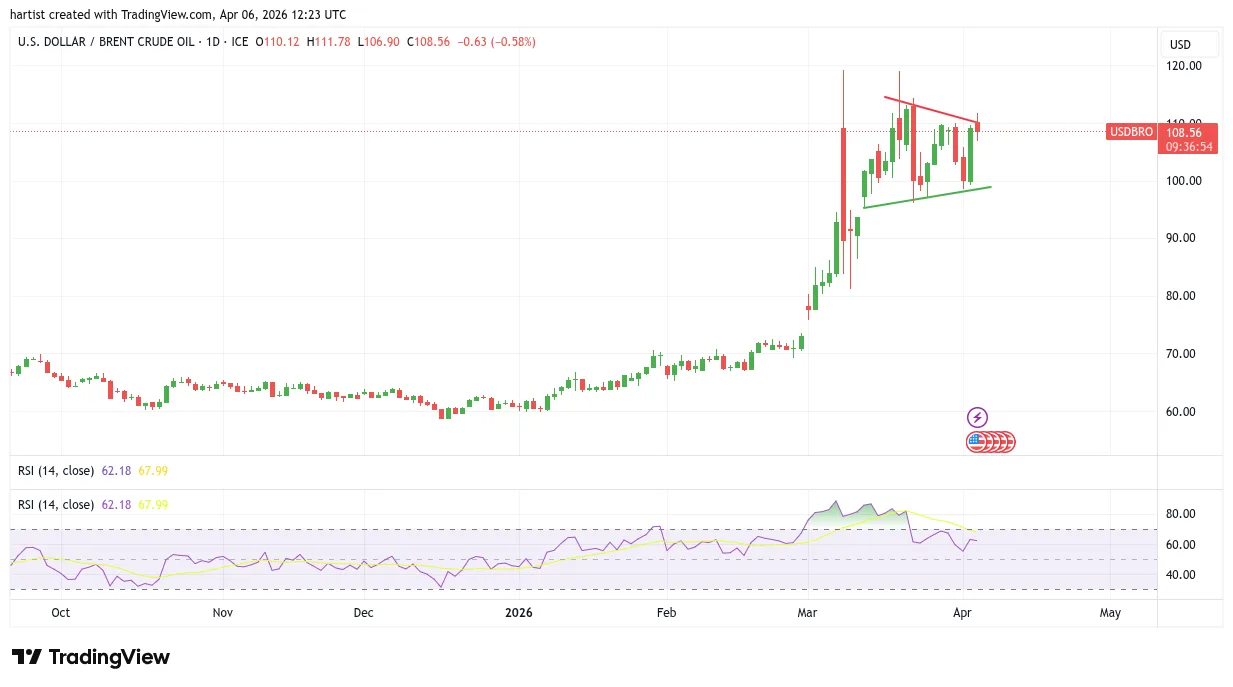Click the TradingView logo

pos(91,657)
